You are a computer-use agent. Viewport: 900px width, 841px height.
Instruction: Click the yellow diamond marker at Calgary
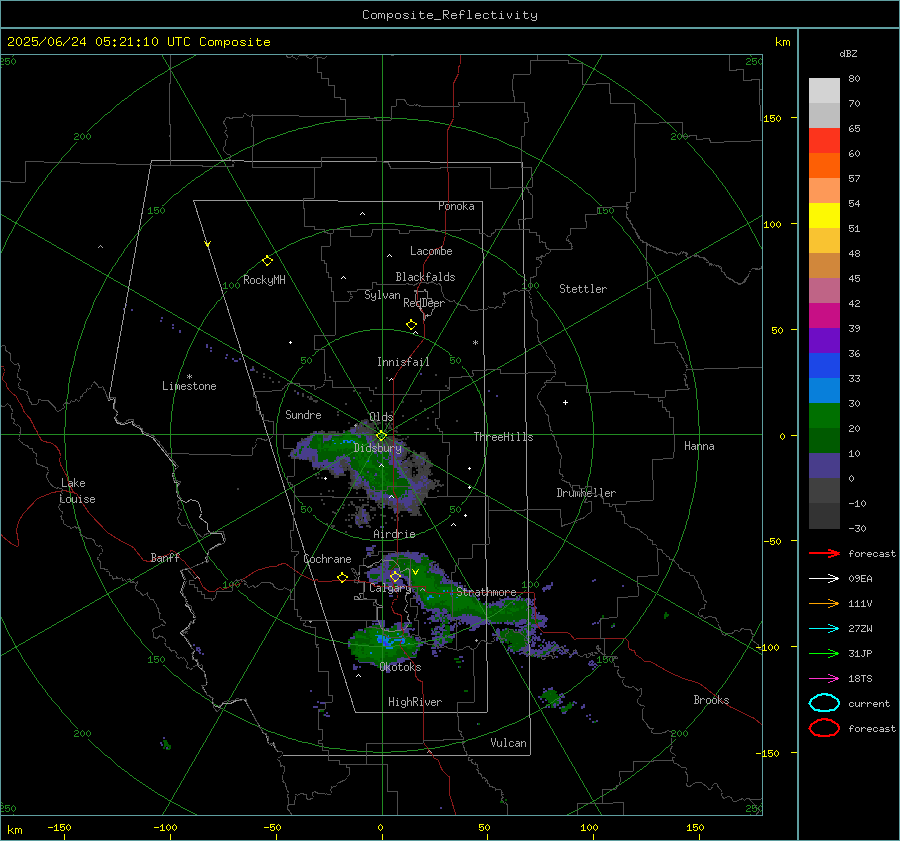[395, 576]
